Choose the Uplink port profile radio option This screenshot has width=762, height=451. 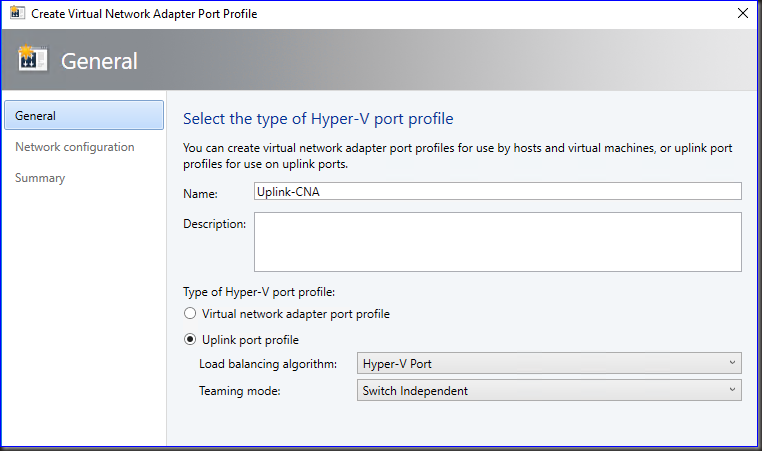click(x=191, y=340)
